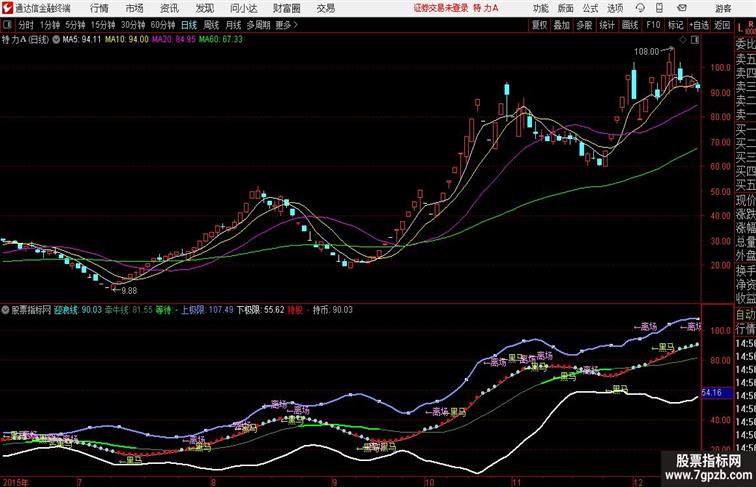This screenshot has width=756, height=487.
Task: Open the 问小达 menu
Action: click(243, 8)
